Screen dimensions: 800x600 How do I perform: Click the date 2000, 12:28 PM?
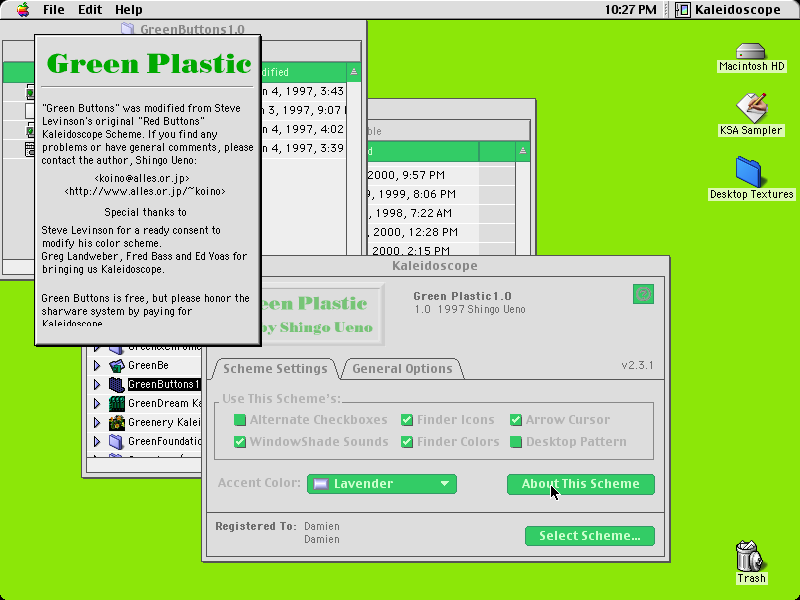tap(415, 232)
